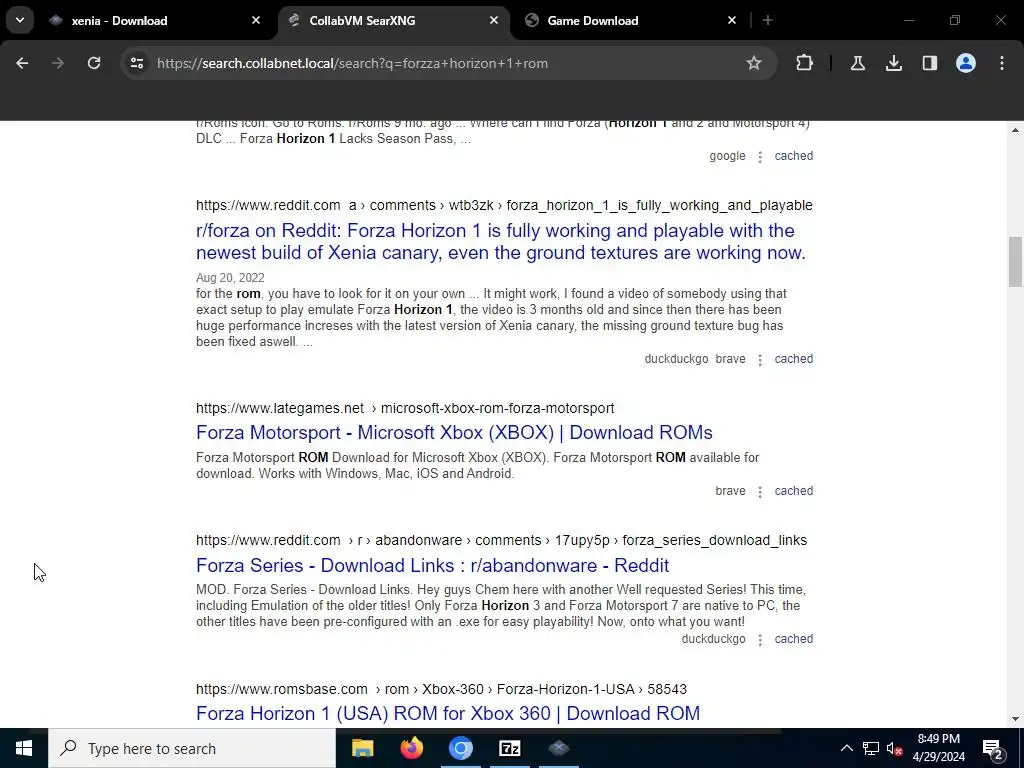Click the romsbase.com URL breadcrumb
Viewport: 1024px width, 768px height.
(x=441, y=689)
